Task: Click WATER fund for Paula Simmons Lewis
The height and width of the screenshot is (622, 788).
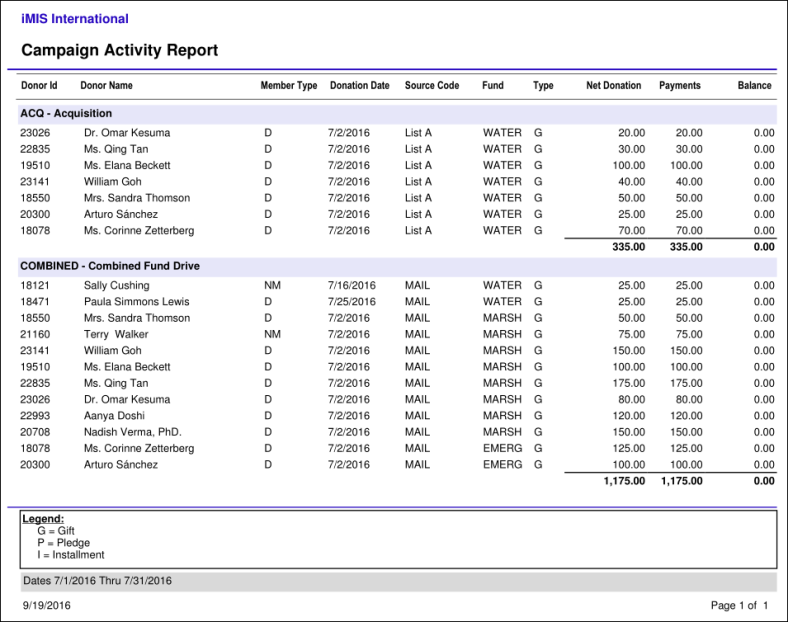Action: (503, 302)
